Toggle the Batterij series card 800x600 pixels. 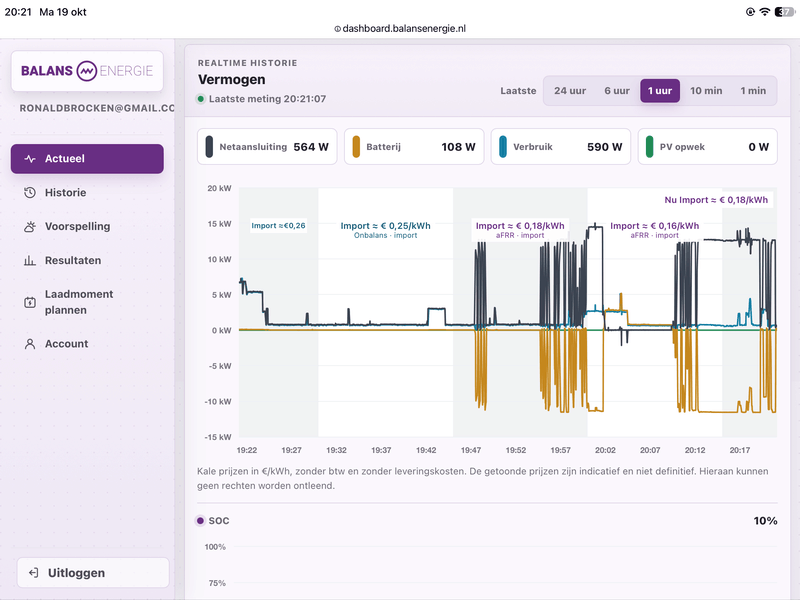point(414,147)
